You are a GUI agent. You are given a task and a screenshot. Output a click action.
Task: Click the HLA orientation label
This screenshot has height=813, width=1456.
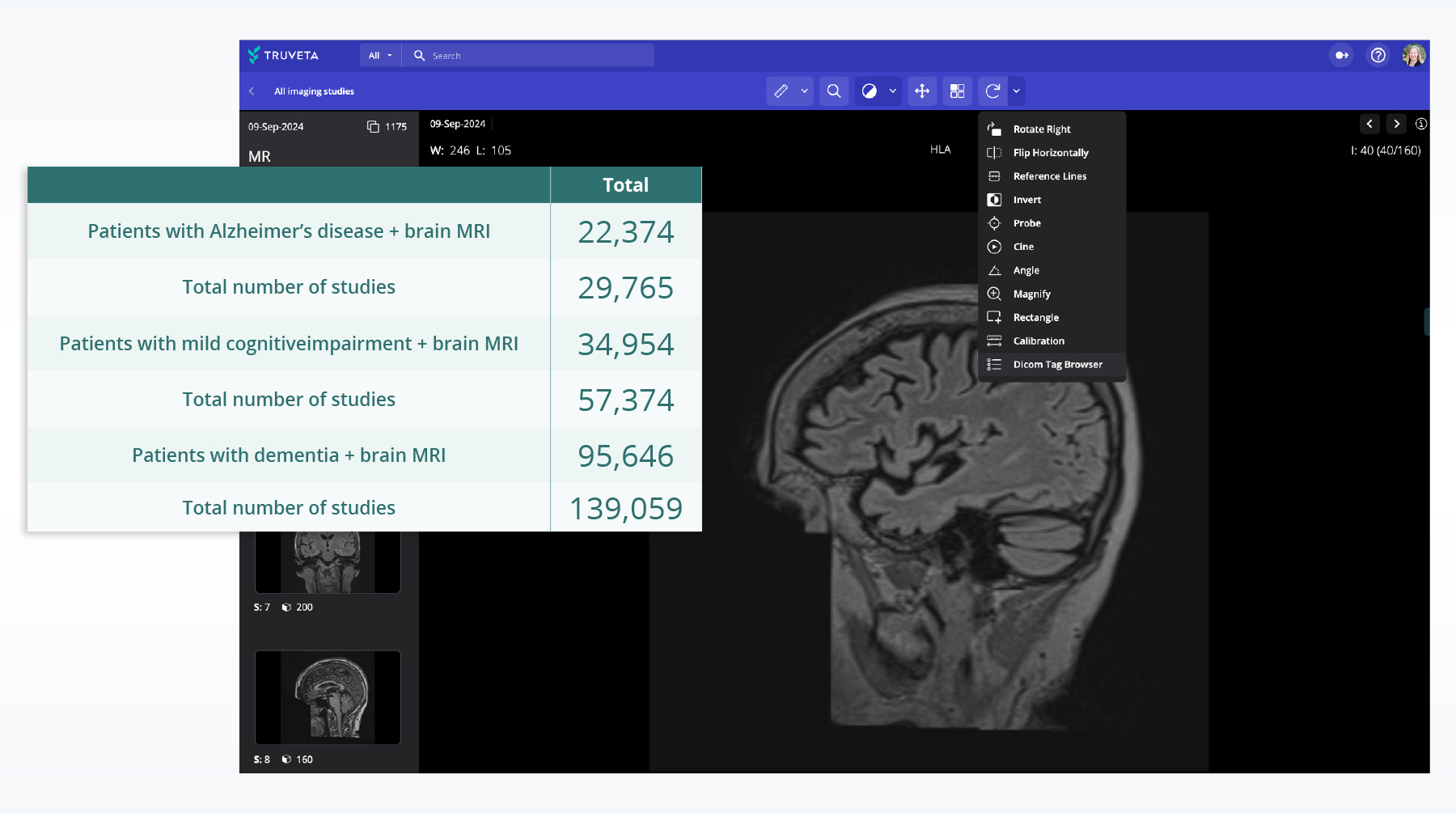coord(940,150)
